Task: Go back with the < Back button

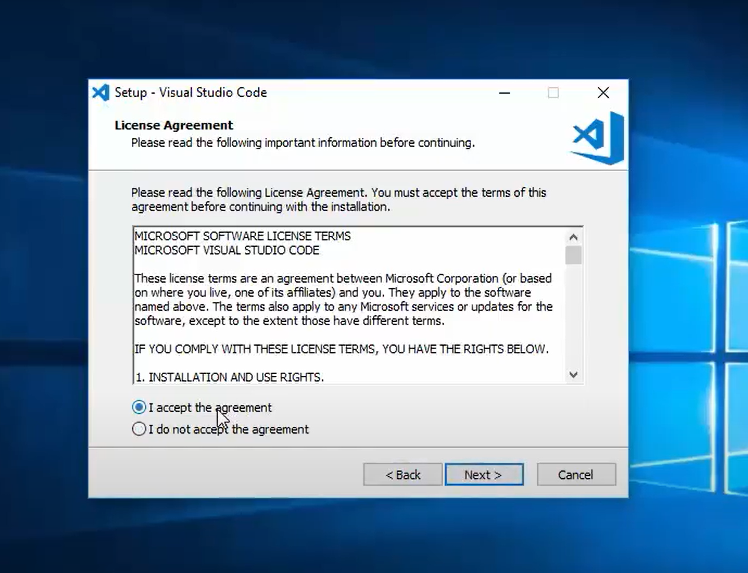Action: (403, 474)
